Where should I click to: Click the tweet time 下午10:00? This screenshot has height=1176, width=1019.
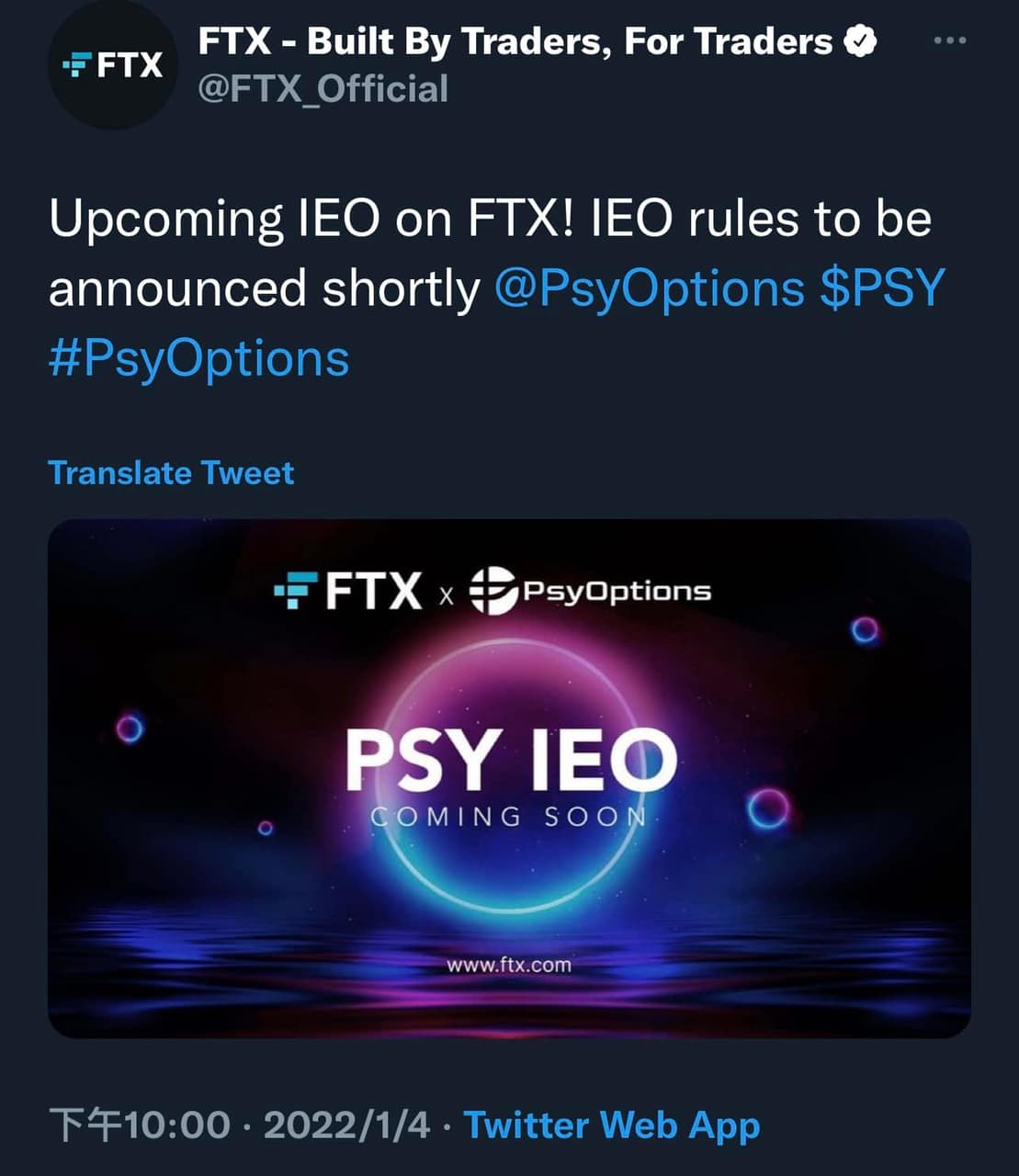pyautogui.click(x=140, y=1125)
